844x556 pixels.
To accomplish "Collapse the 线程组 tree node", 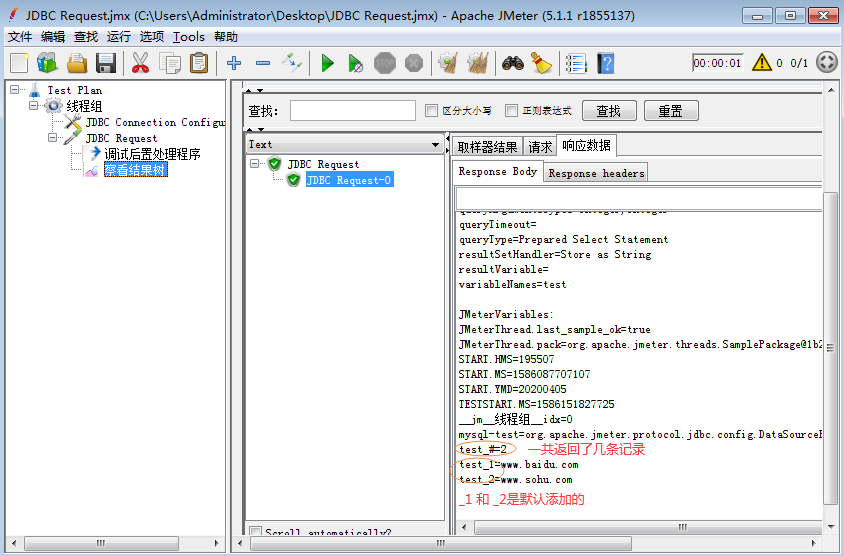I will click(x=33, y=105).
